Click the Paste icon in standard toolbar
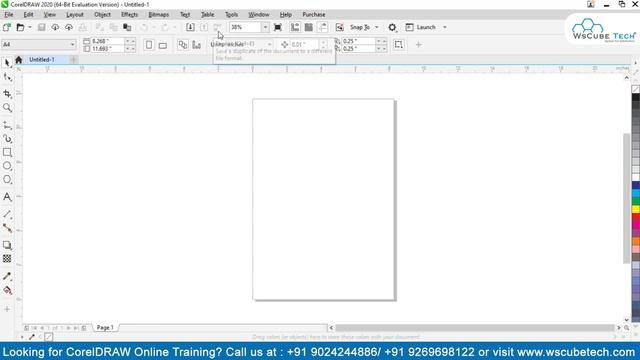640x360 pixels. [x=127, y=27]
